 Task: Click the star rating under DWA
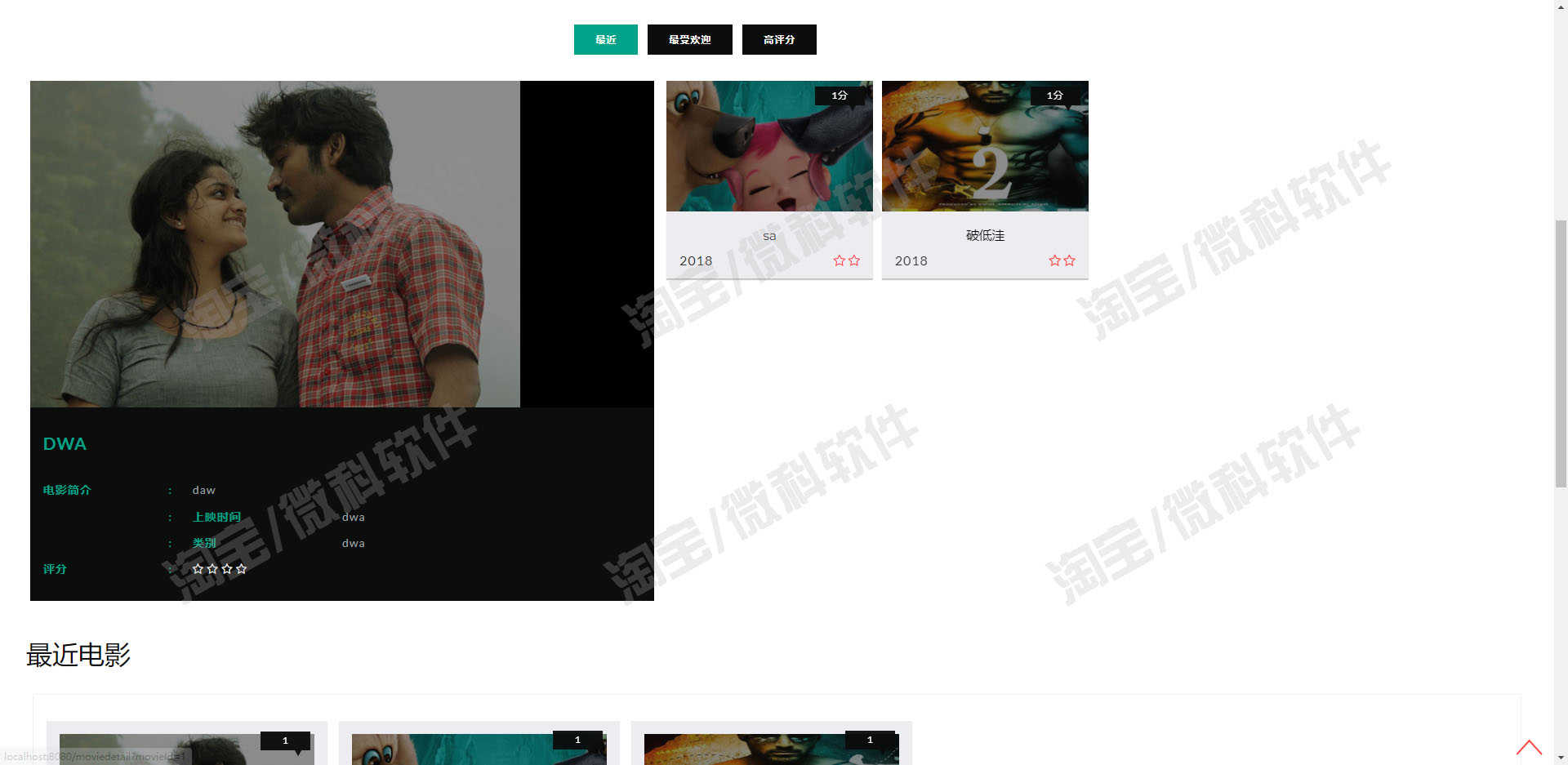(219, 569)
